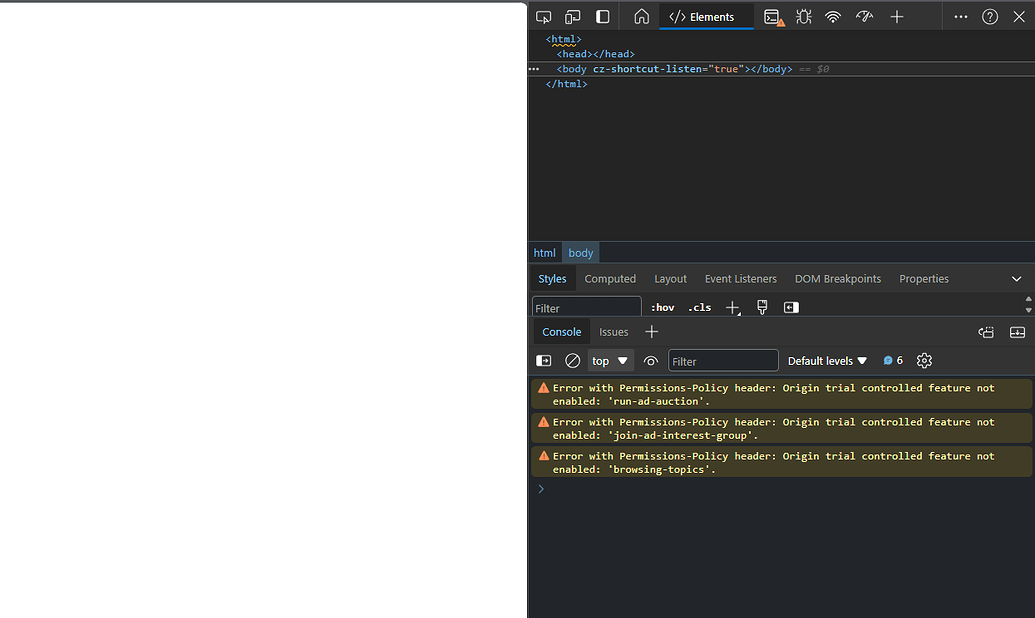Toggle the .cls element classes panel
Screen dimensions: 1035x618
coord(700,308)
